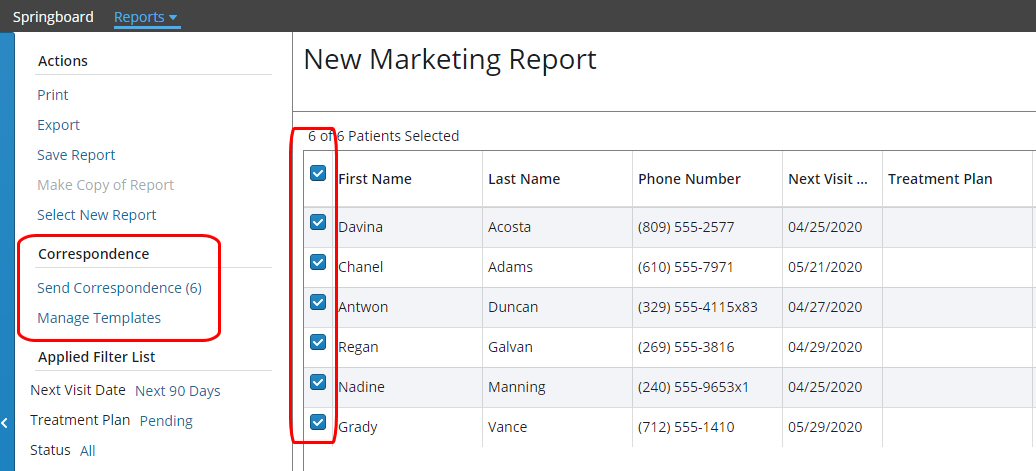
Task: Open the Reports dropdown menu
Action: (146, 17)
